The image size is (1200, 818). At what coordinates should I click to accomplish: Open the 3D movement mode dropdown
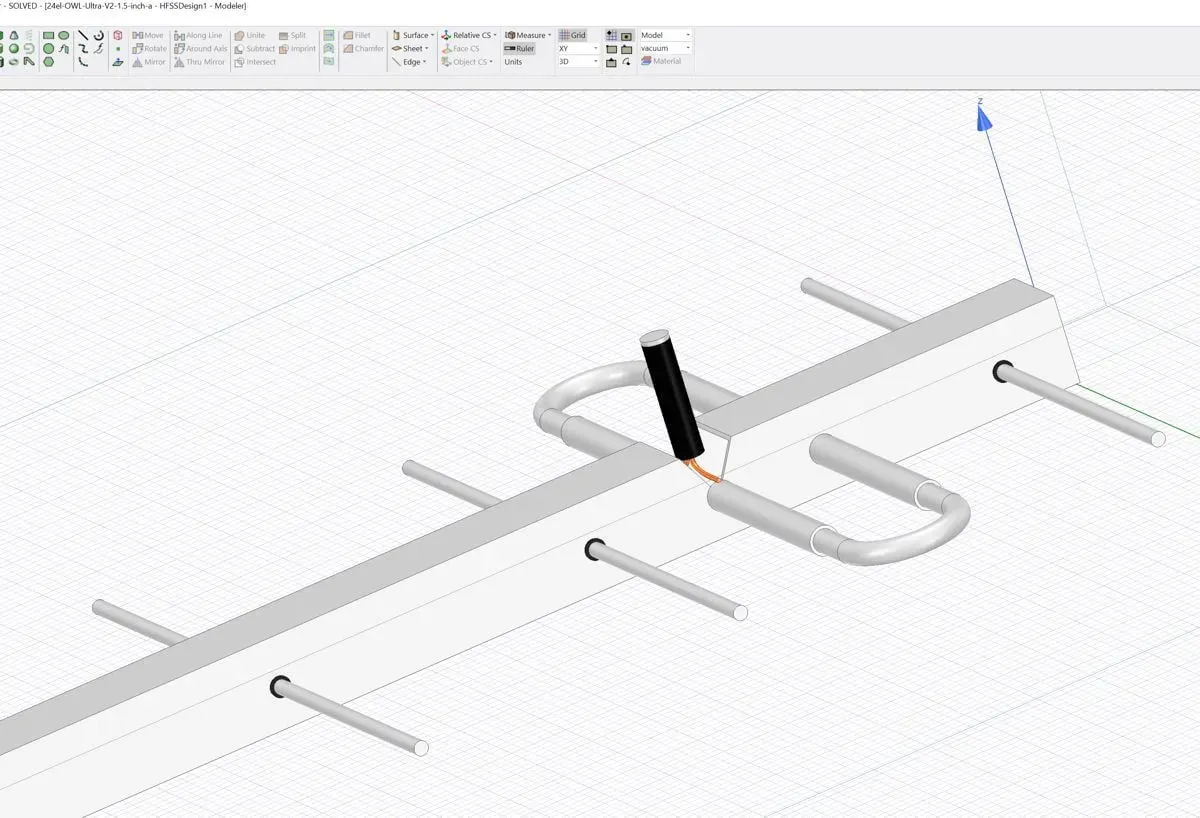[x=578, y=62]
